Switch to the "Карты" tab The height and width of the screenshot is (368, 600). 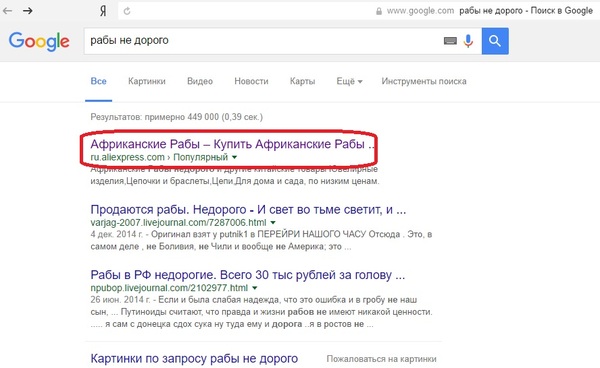(302, 81)
